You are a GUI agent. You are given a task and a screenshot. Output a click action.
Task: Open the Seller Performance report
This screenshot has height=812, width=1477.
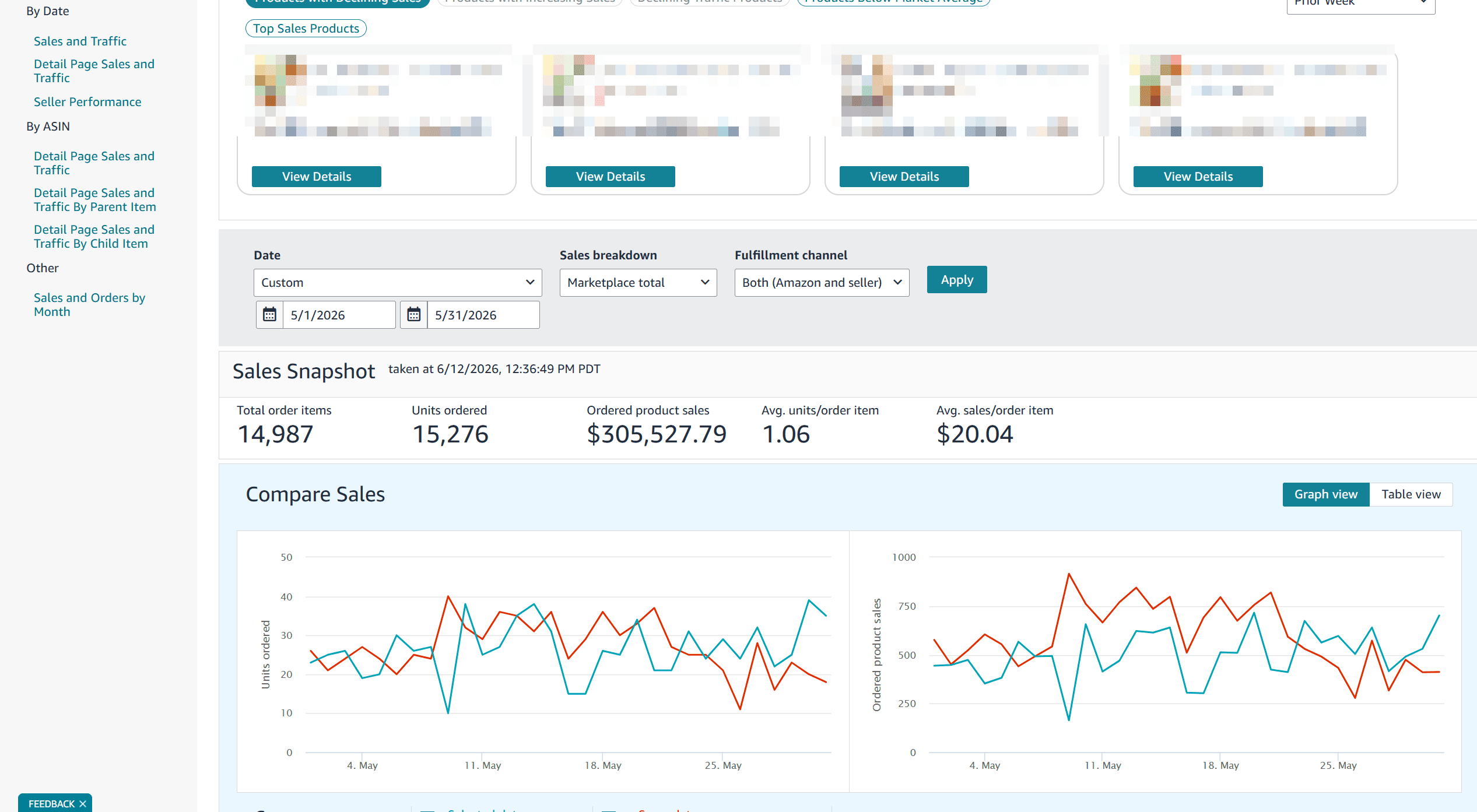tap(87, 102)
